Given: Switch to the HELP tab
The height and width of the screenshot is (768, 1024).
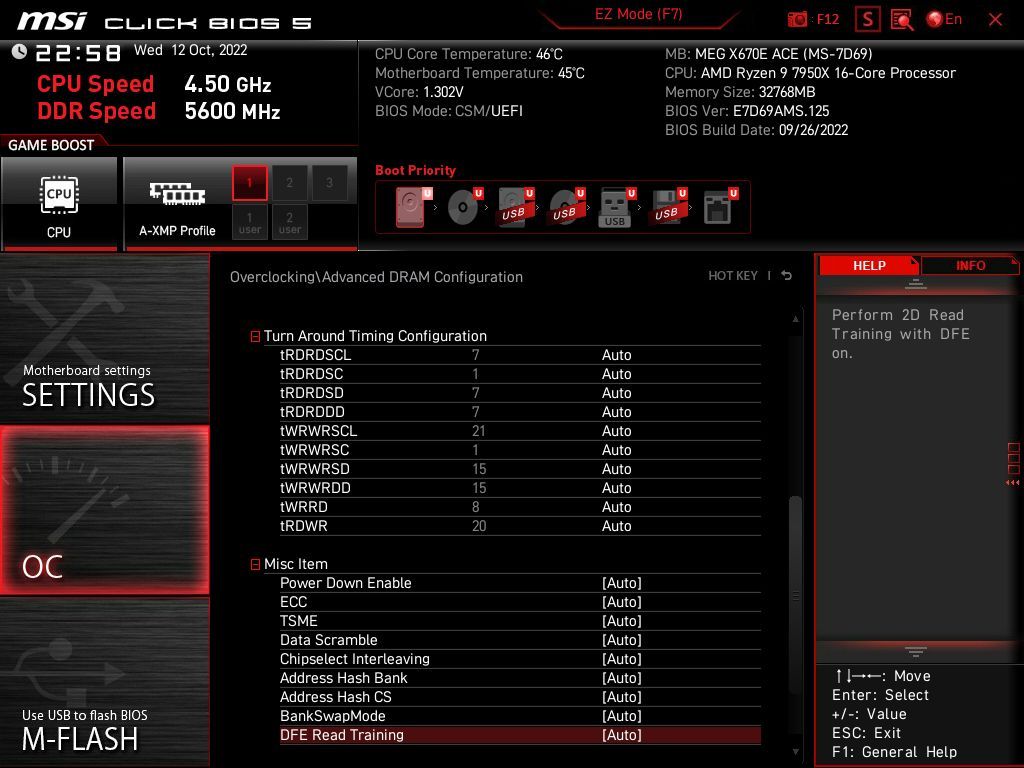Looking at the screenshot, I should (x=869, y=266).
